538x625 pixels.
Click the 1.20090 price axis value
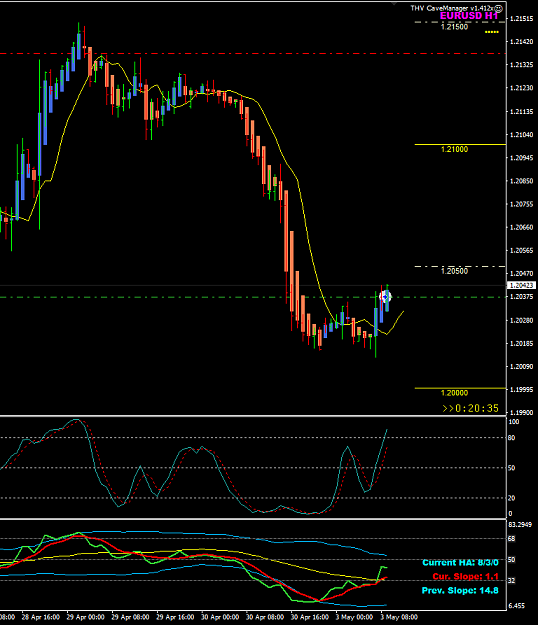[x=522, y=367]
